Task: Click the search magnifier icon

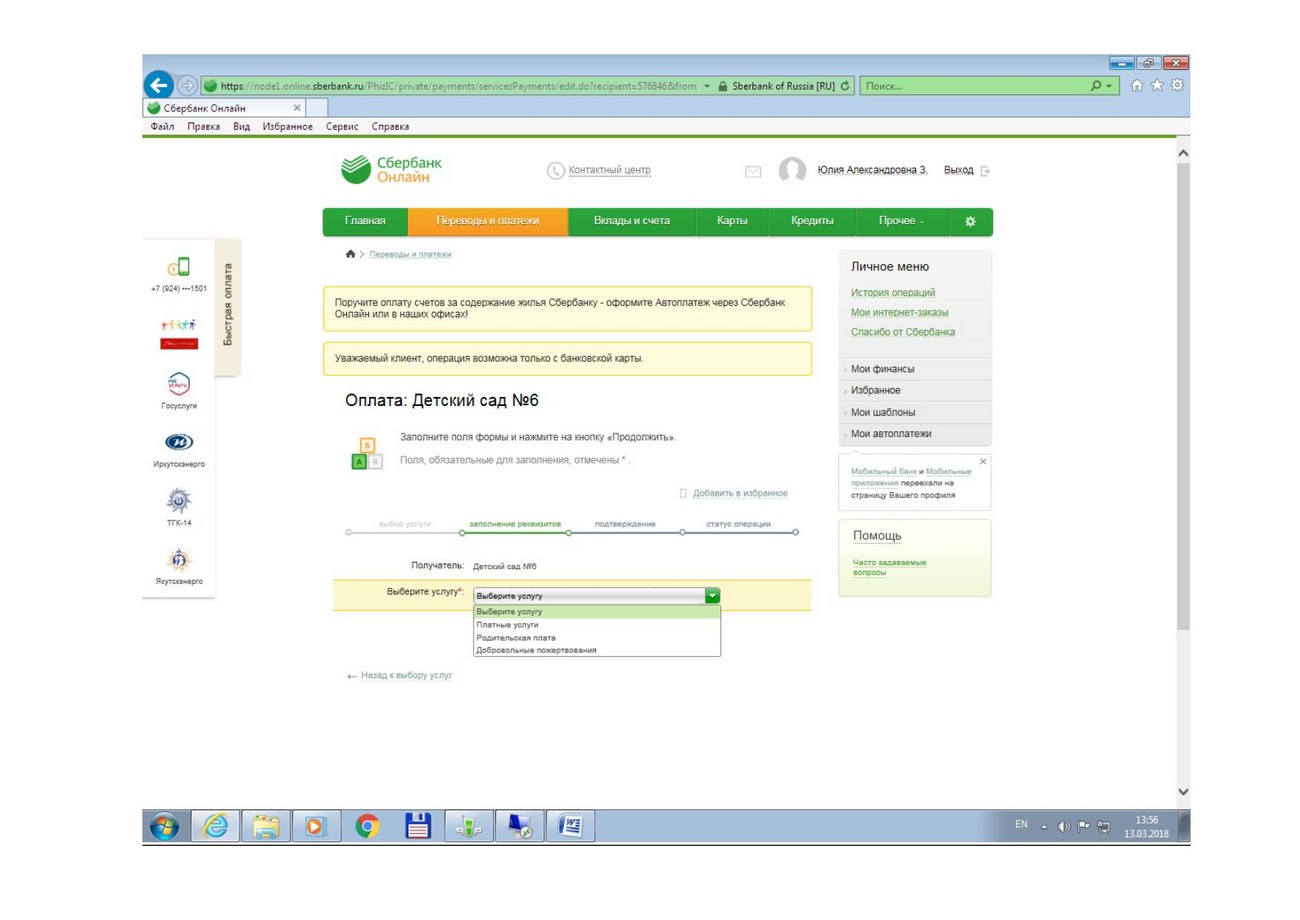Action: (x=1097, y=86)
